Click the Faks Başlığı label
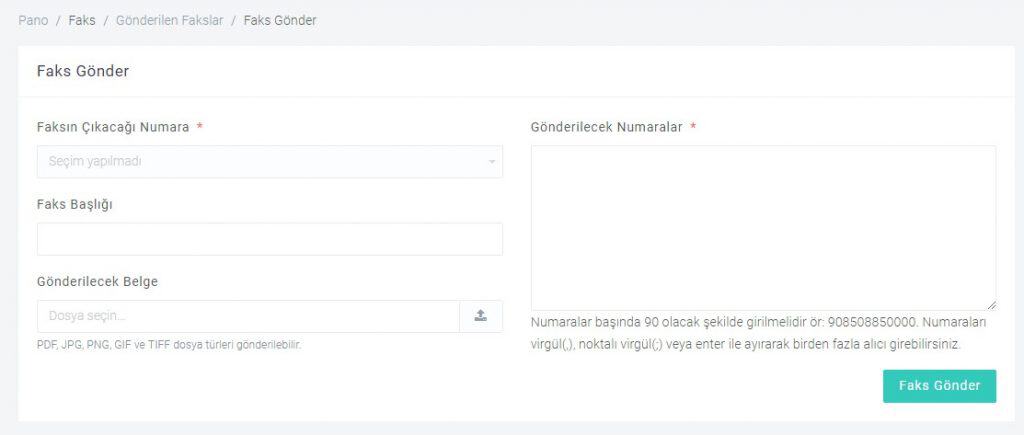This screenshot has height=435, width=1024. (x=75, y=204)
